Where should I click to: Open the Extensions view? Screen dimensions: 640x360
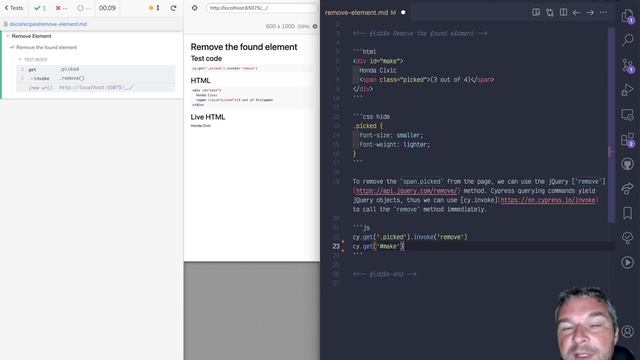pyautogui.click(x=628, y=140)
